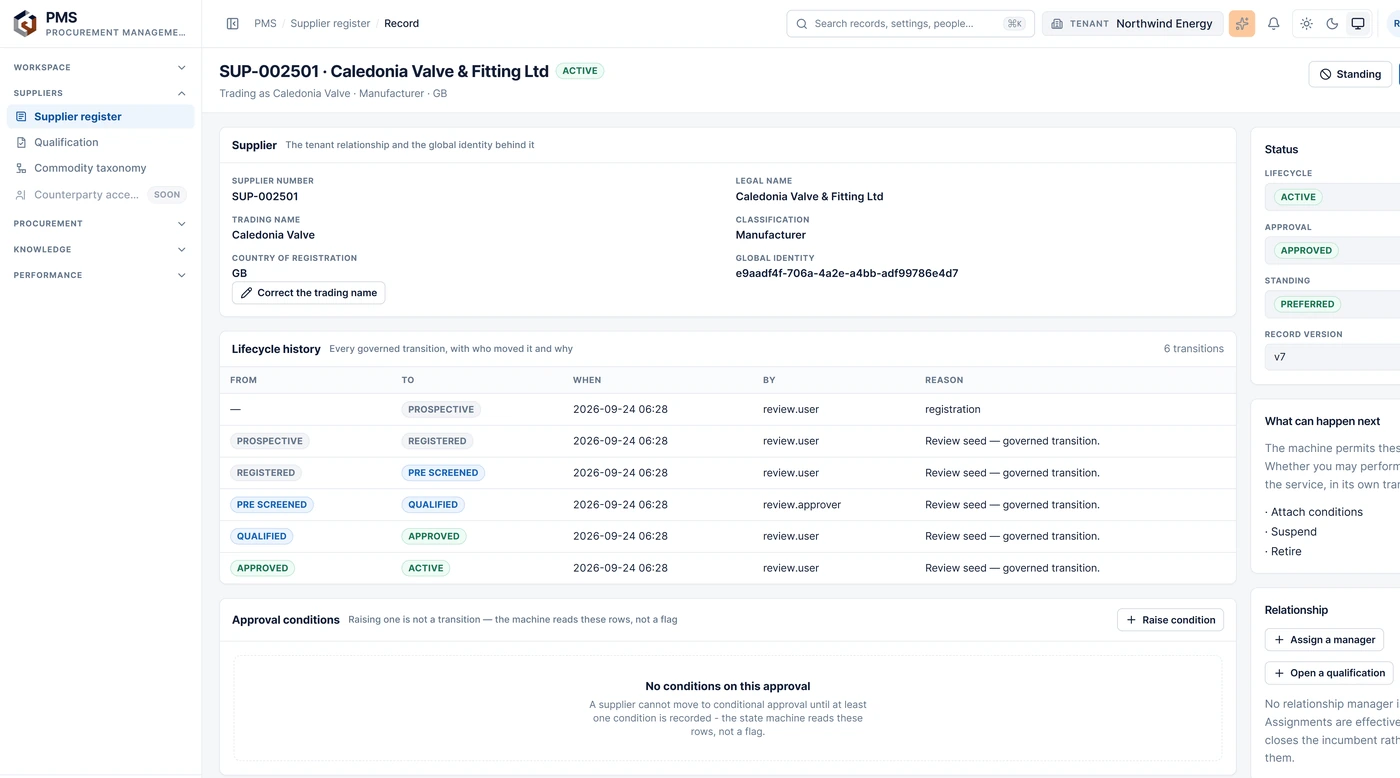Go to PMS breadcrumb
The height and width of the screenshot is (778, 1400).
point(265,23)
